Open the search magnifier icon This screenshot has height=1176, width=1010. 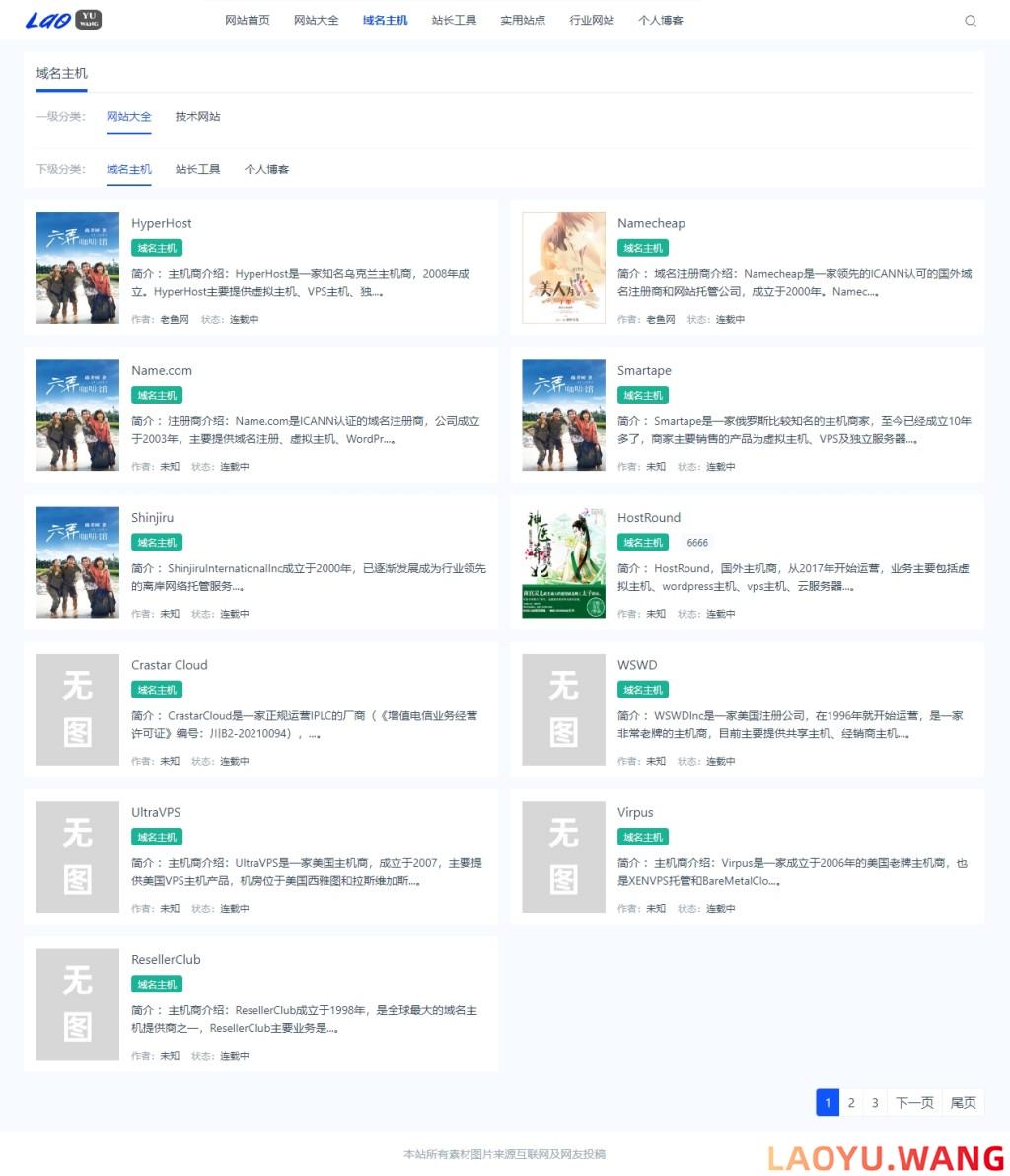(971, 21)
